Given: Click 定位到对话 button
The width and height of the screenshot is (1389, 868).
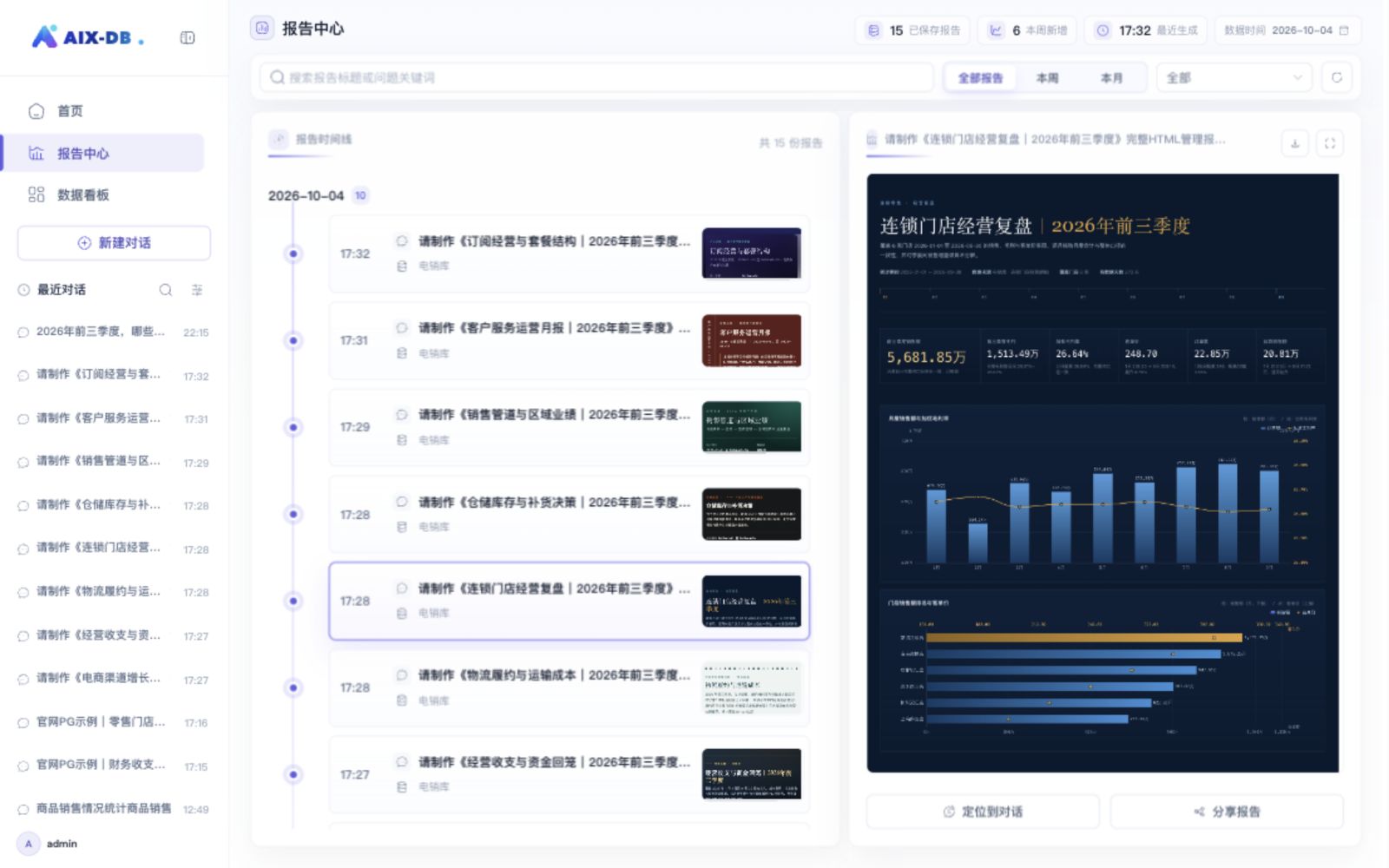Looking at the screenshot, I should (x=983, y=812).
